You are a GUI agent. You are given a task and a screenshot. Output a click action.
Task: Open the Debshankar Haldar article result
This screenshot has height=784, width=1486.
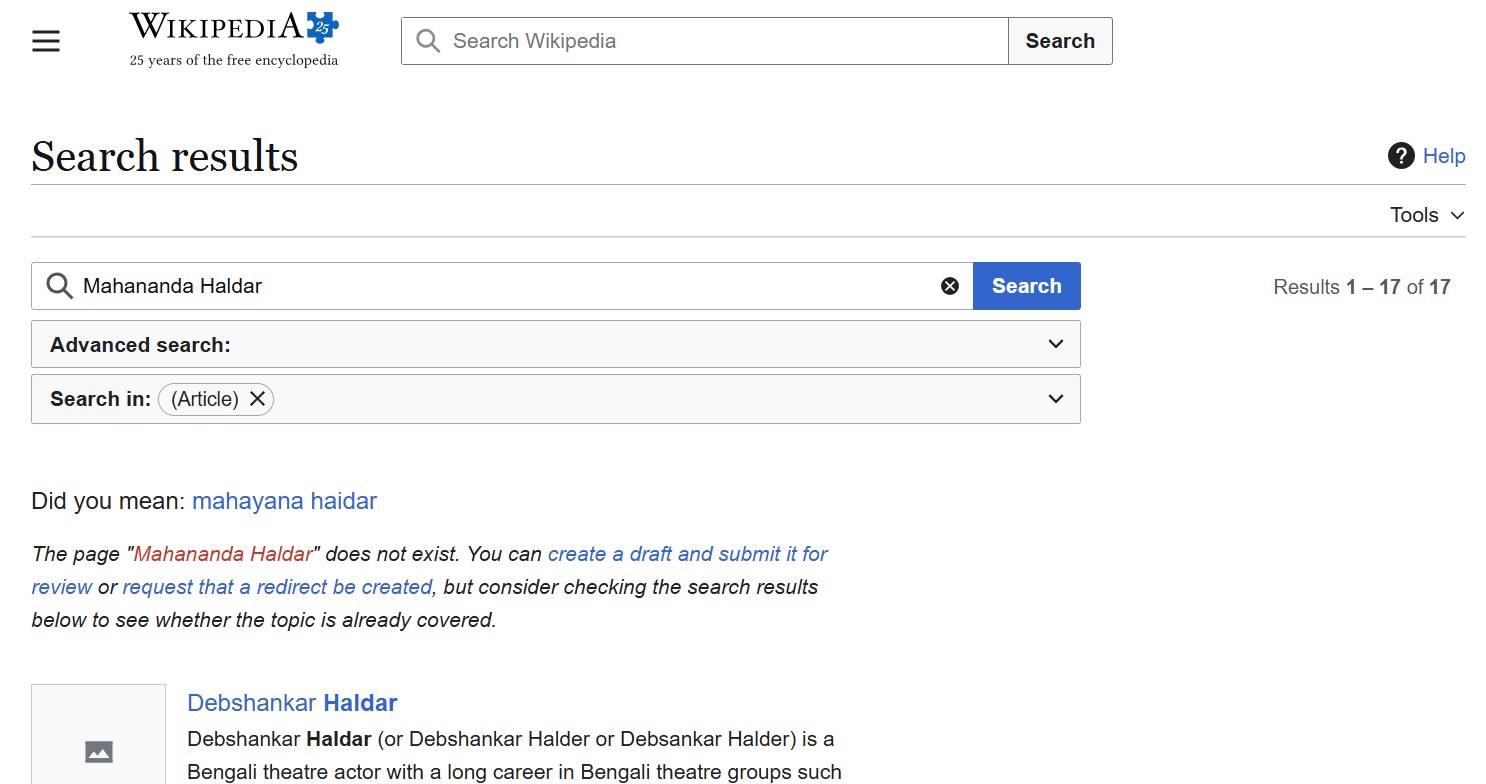292,703
